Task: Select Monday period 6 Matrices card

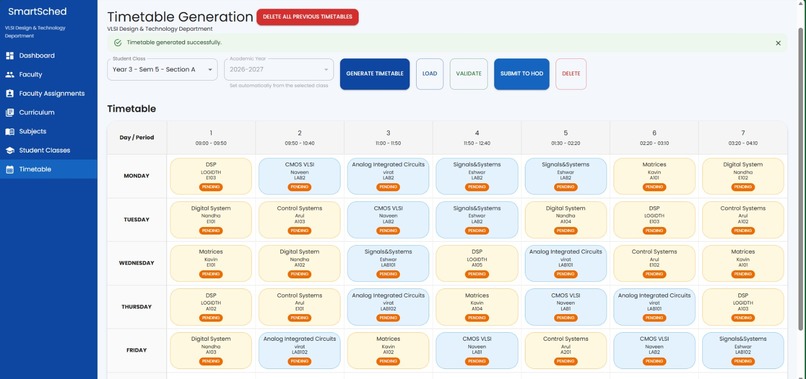Action: [x=654, y=176]
